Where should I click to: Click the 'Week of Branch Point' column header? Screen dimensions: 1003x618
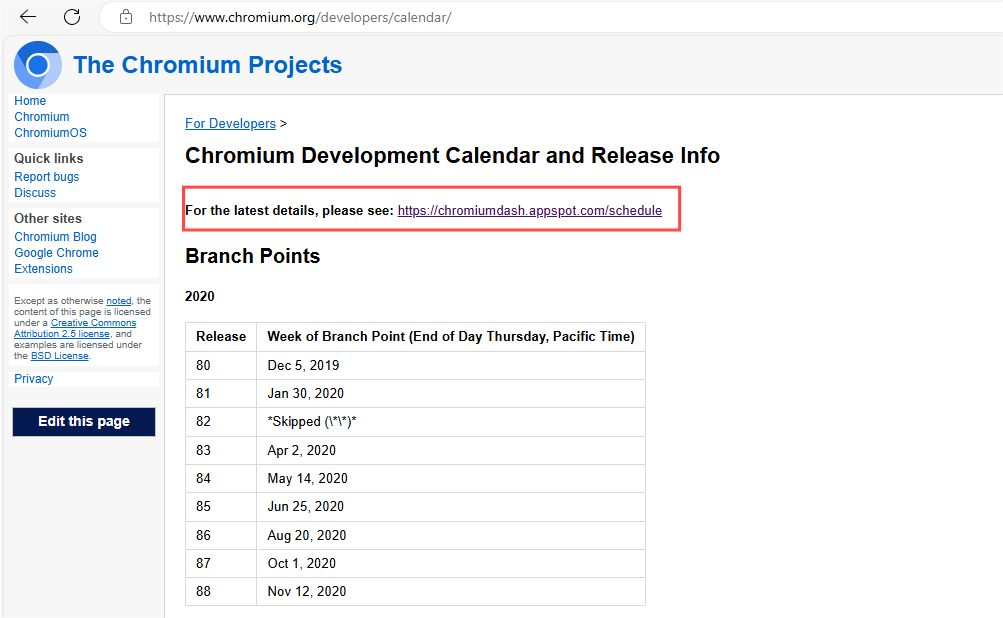click(451, 337)
